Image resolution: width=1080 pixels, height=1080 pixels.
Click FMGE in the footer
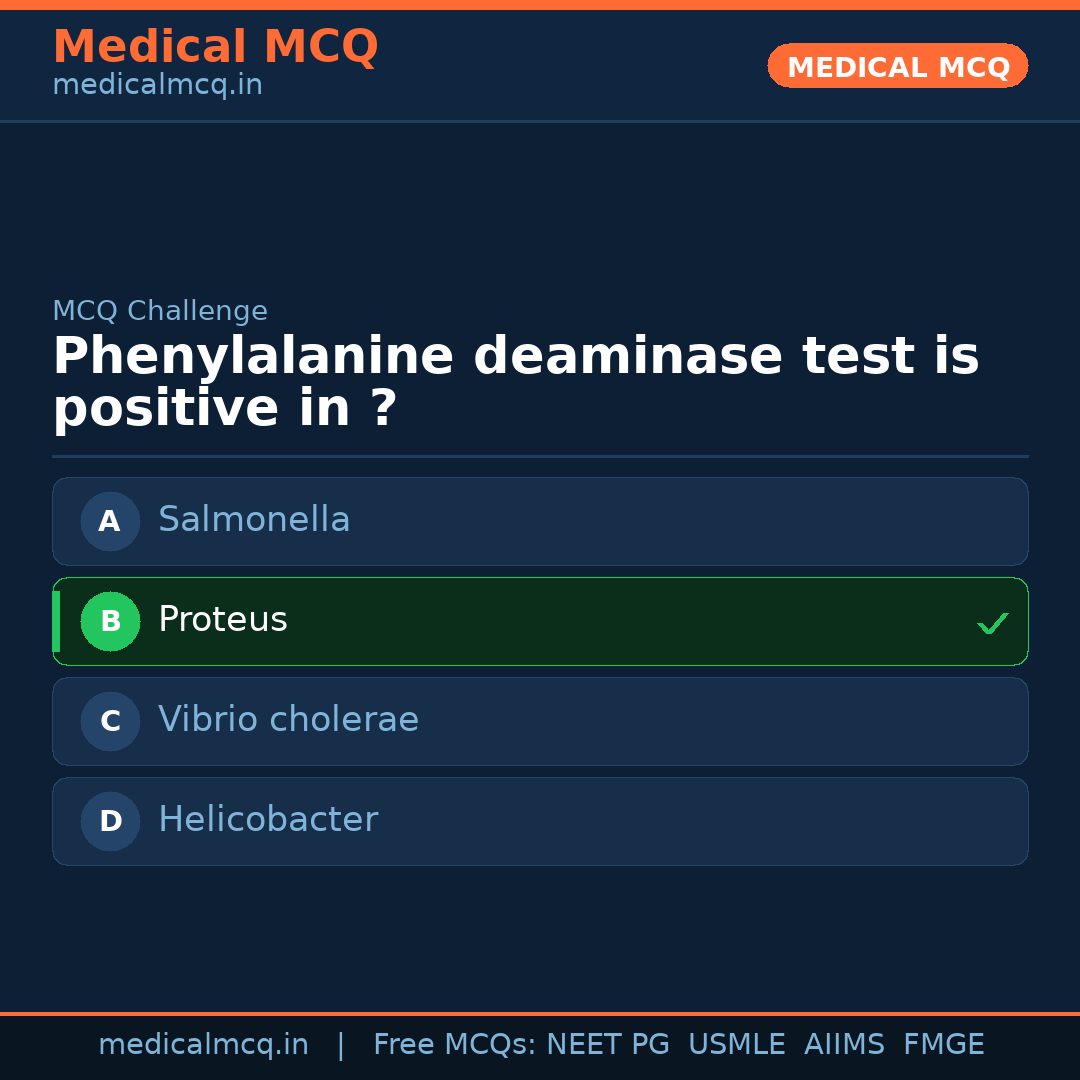tap(944, 1045)
